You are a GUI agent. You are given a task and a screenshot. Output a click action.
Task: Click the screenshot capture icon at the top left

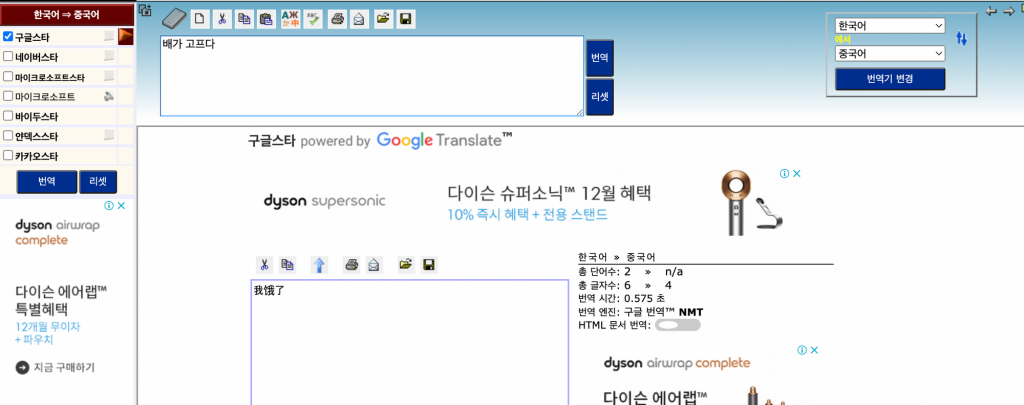pyautogui.click(x=145, y=10)
